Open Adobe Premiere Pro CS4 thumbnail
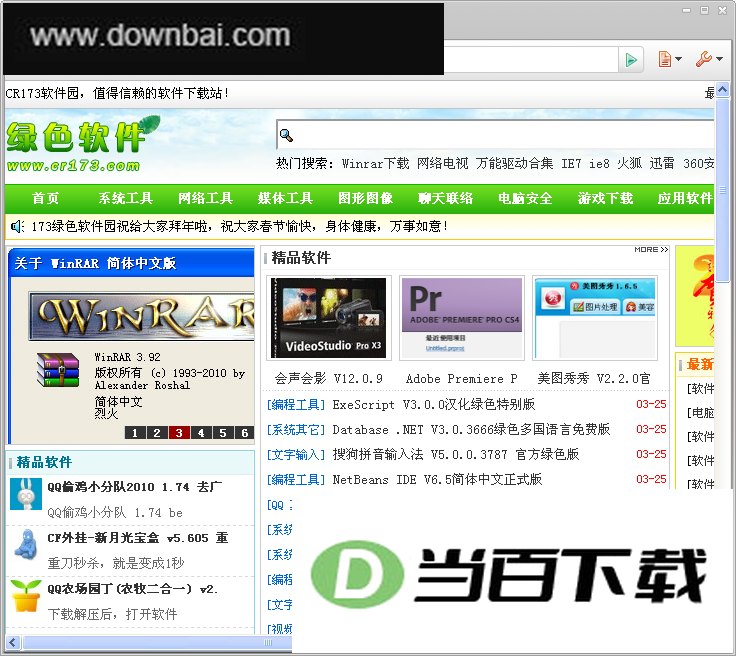This screenshot has height=656, width=736. click(x=462, y=318)
